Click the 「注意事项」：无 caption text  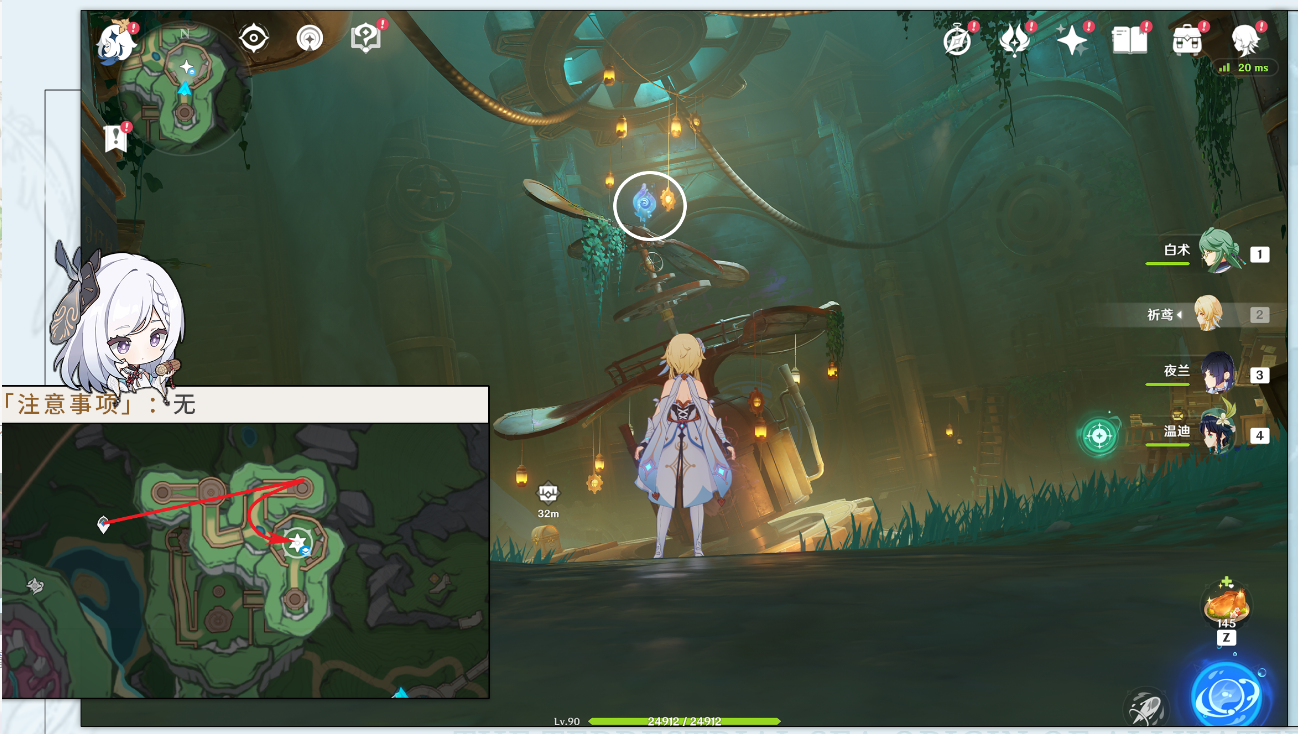tap(98, 404)
